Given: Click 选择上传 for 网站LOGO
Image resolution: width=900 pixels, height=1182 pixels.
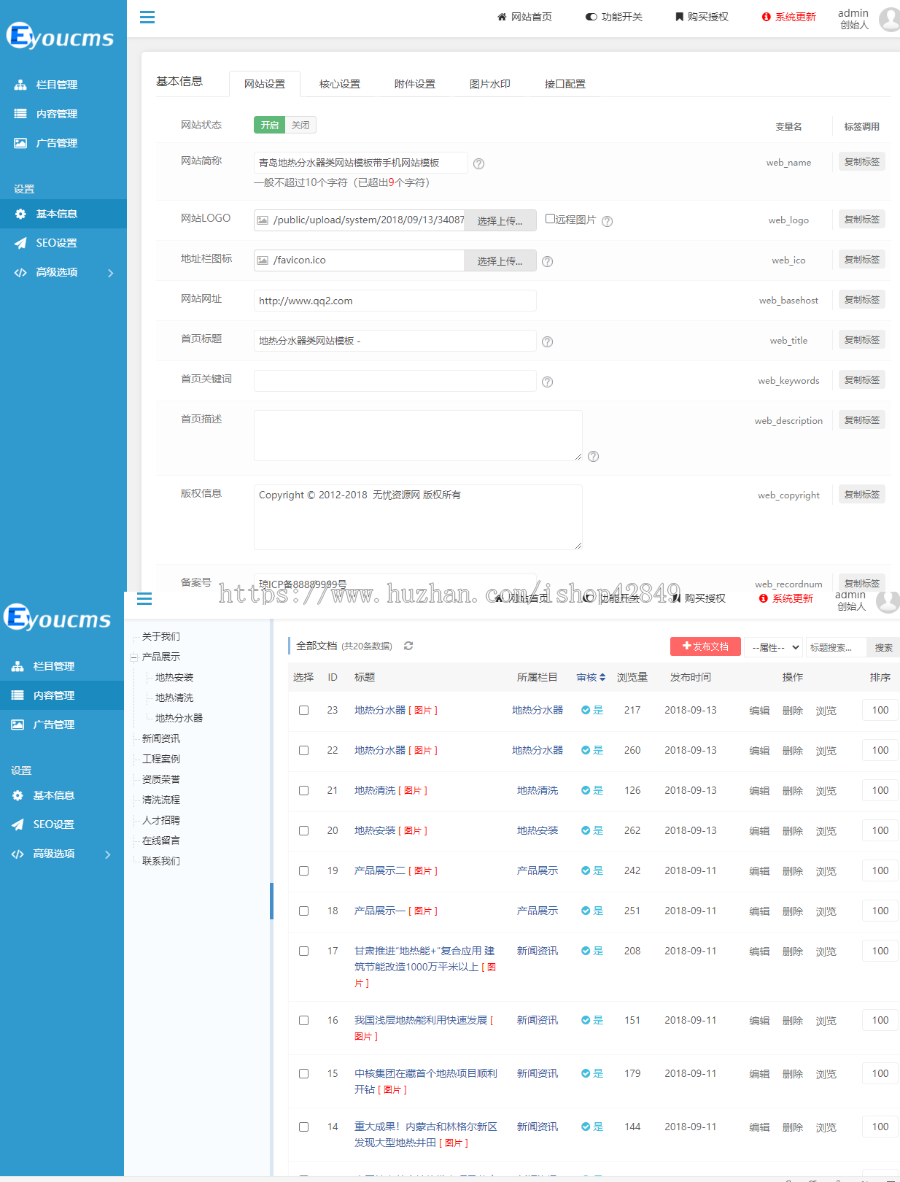Looking at the screenshot, I should [500, 221].
